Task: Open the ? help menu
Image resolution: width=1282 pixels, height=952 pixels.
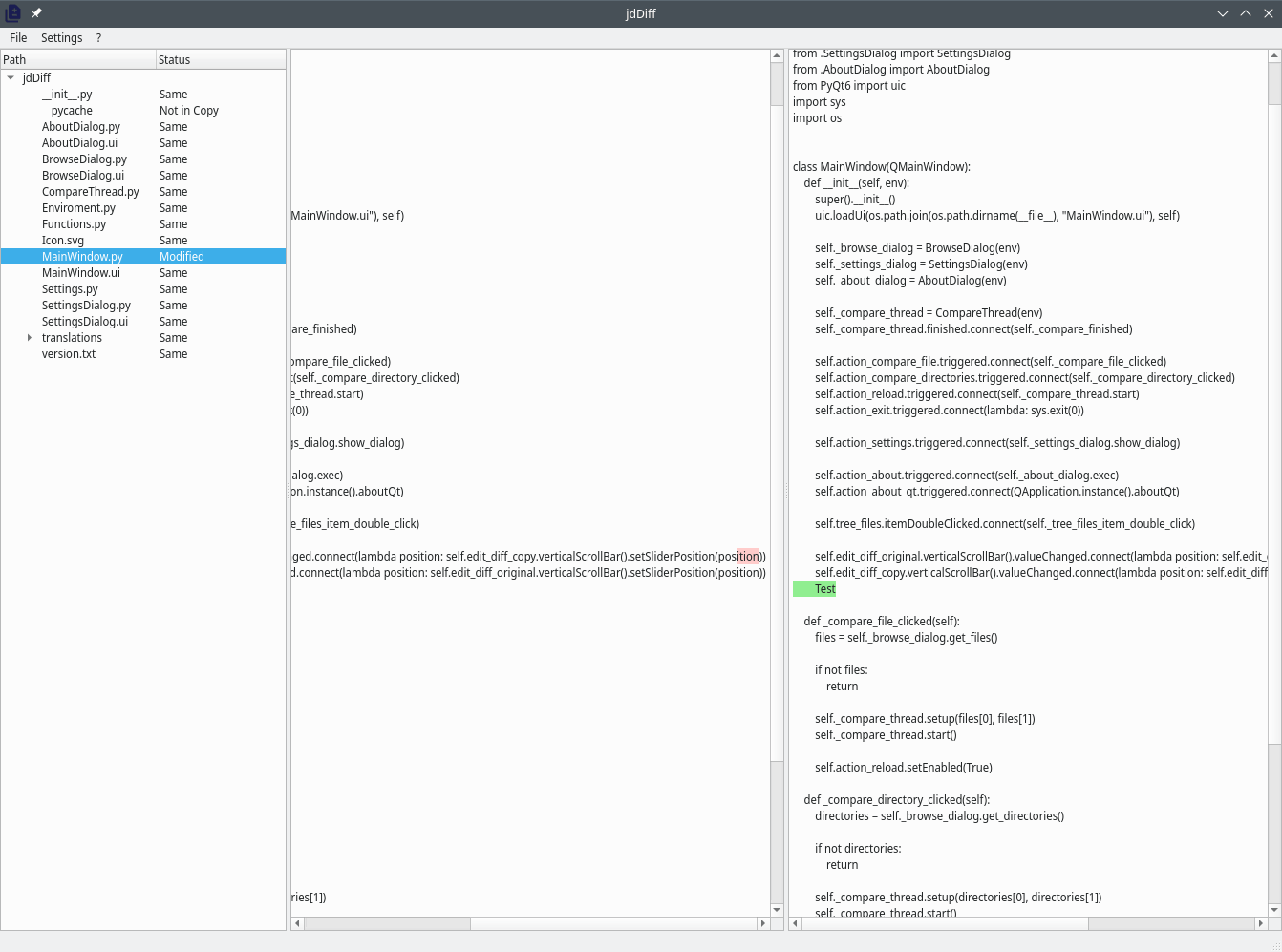Action: [x=98, y=38]
